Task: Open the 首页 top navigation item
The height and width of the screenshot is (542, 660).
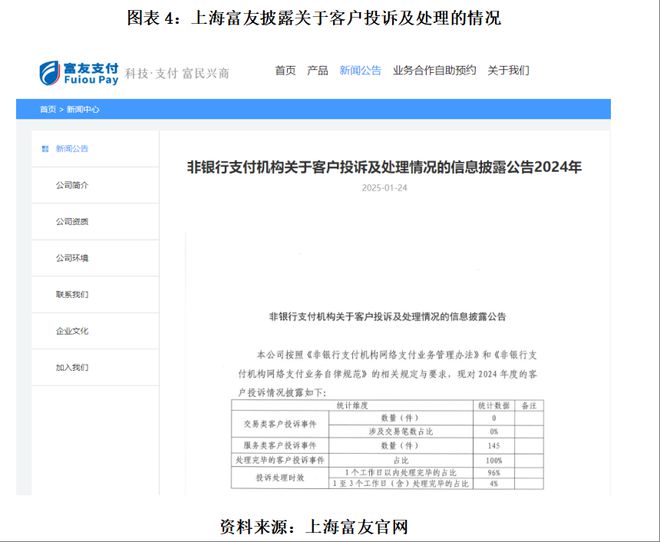Action: click(x=285, y=71)
